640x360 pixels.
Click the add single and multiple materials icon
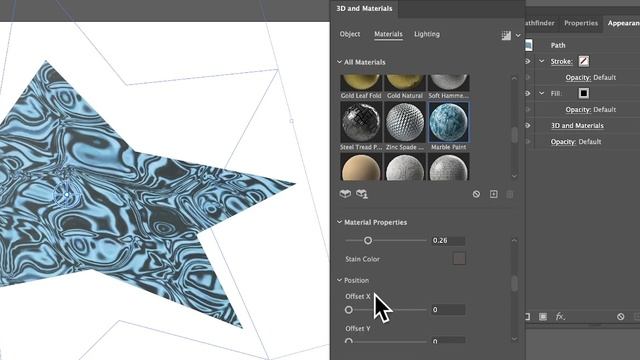click(362, 194)
